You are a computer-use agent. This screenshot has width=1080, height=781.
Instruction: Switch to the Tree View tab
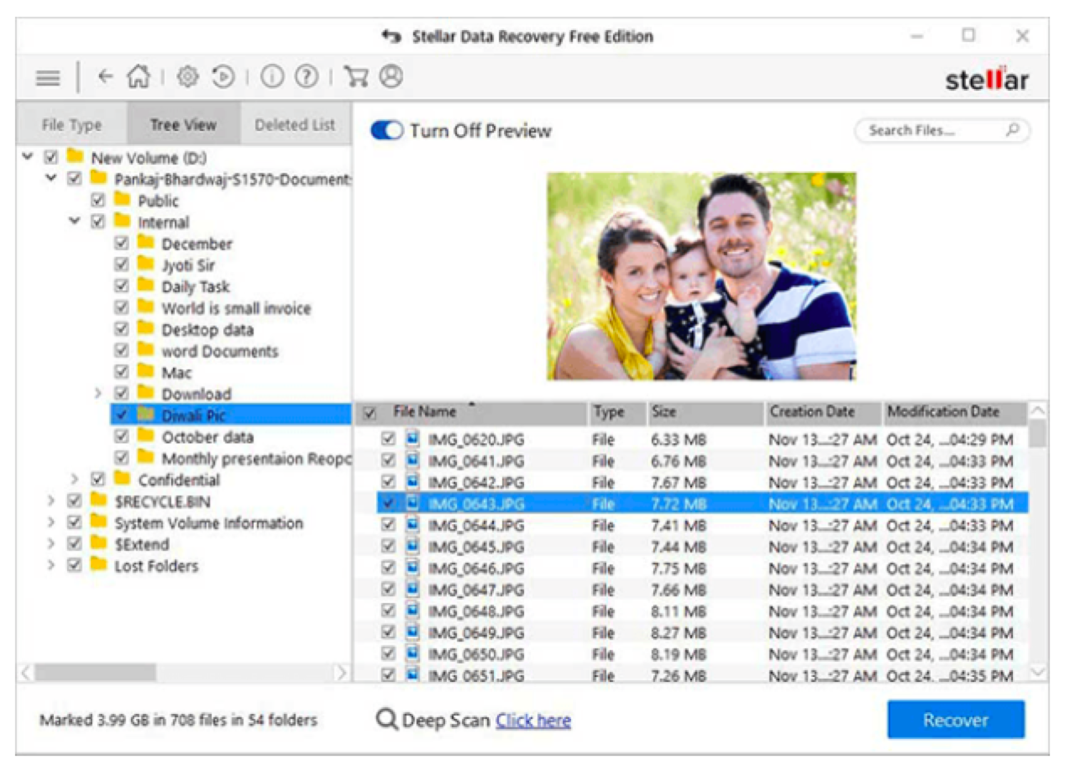(x=183, y=125)
